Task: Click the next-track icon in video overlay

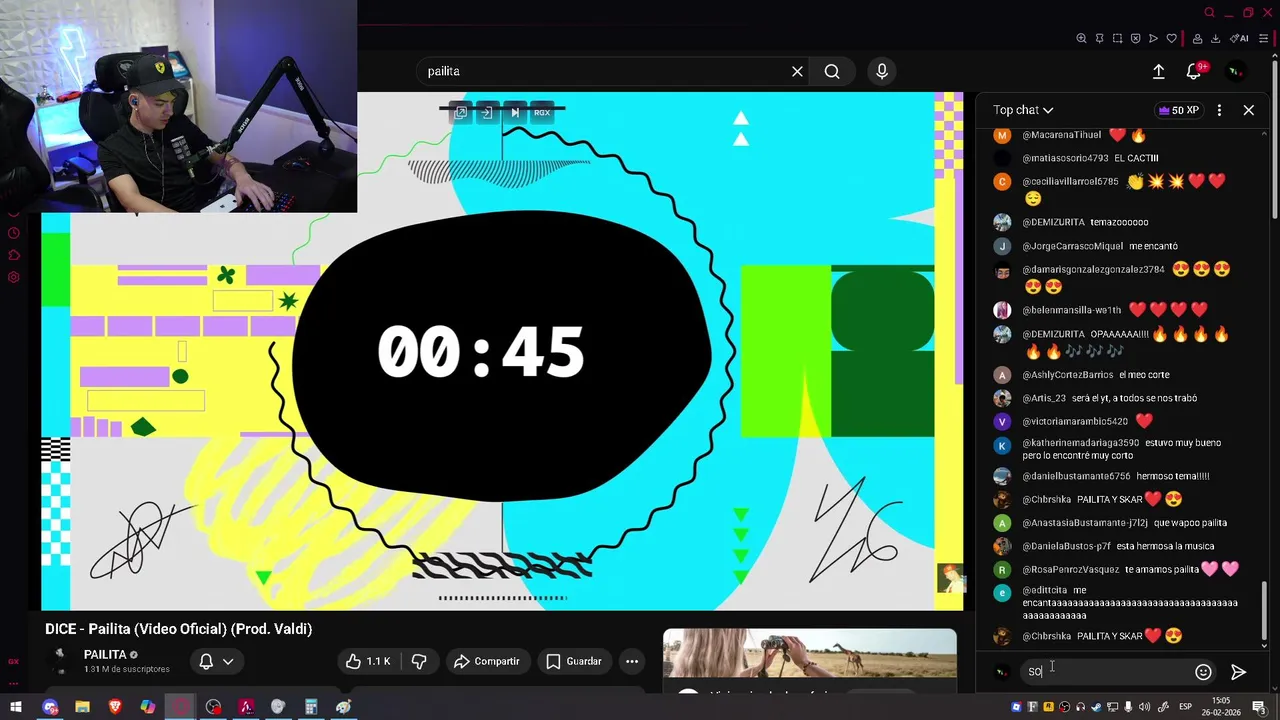Action: pos(515,112)
